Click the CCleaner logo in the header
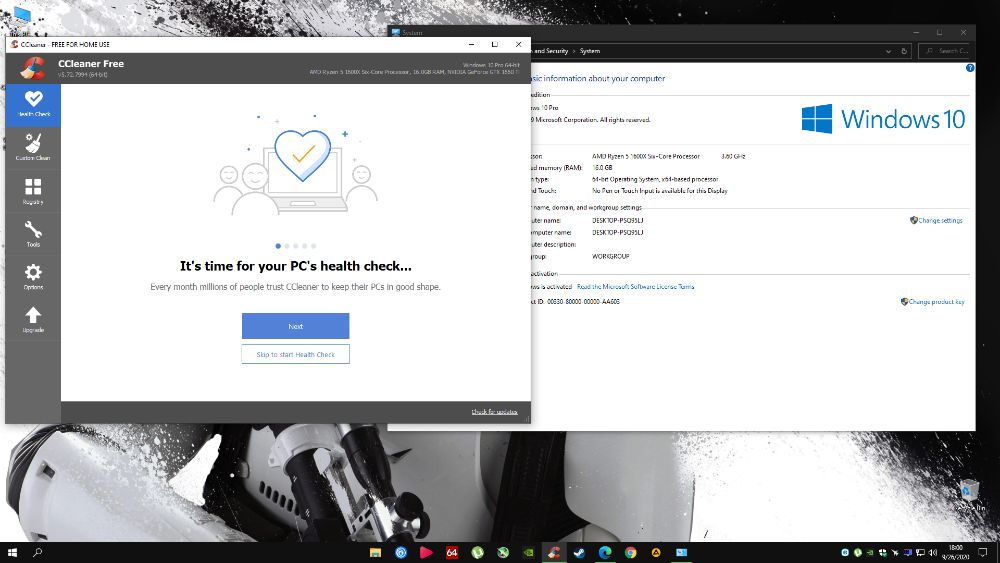Viewport: 1000px width, 563px height. pyautogui.click(x=32, y=68)
